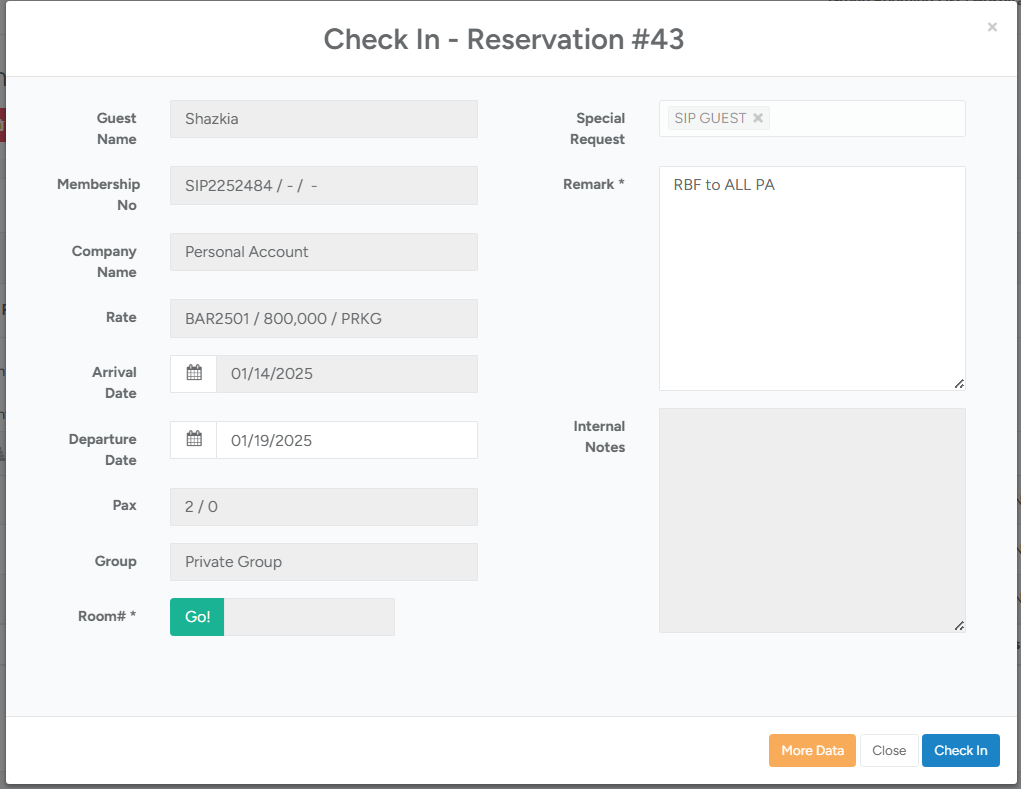Image resolution: width=1021 pixels, height=789 pixels.
Task: Click the Close button in the footer
Action: 888,750
